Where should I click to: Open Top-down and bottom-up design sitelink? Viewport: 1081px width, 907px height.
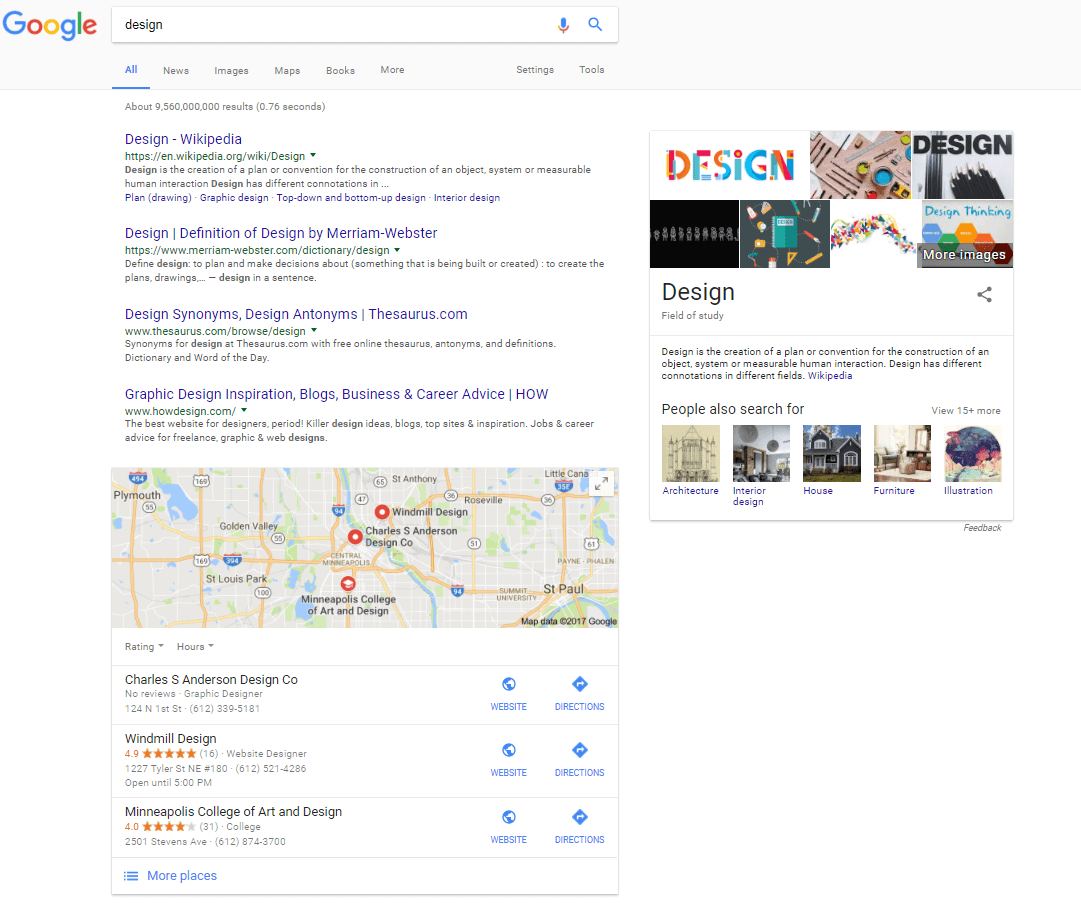[x=351, y=198]
